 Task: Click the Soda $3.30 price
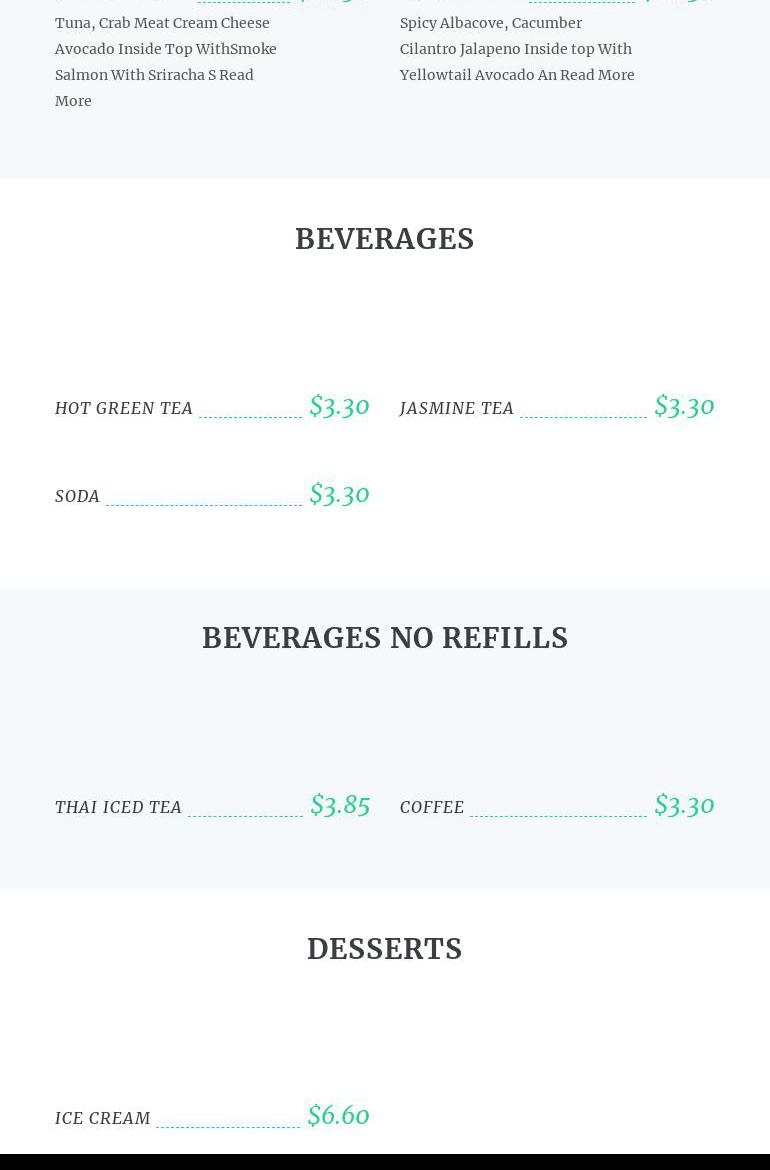[339, 494]
